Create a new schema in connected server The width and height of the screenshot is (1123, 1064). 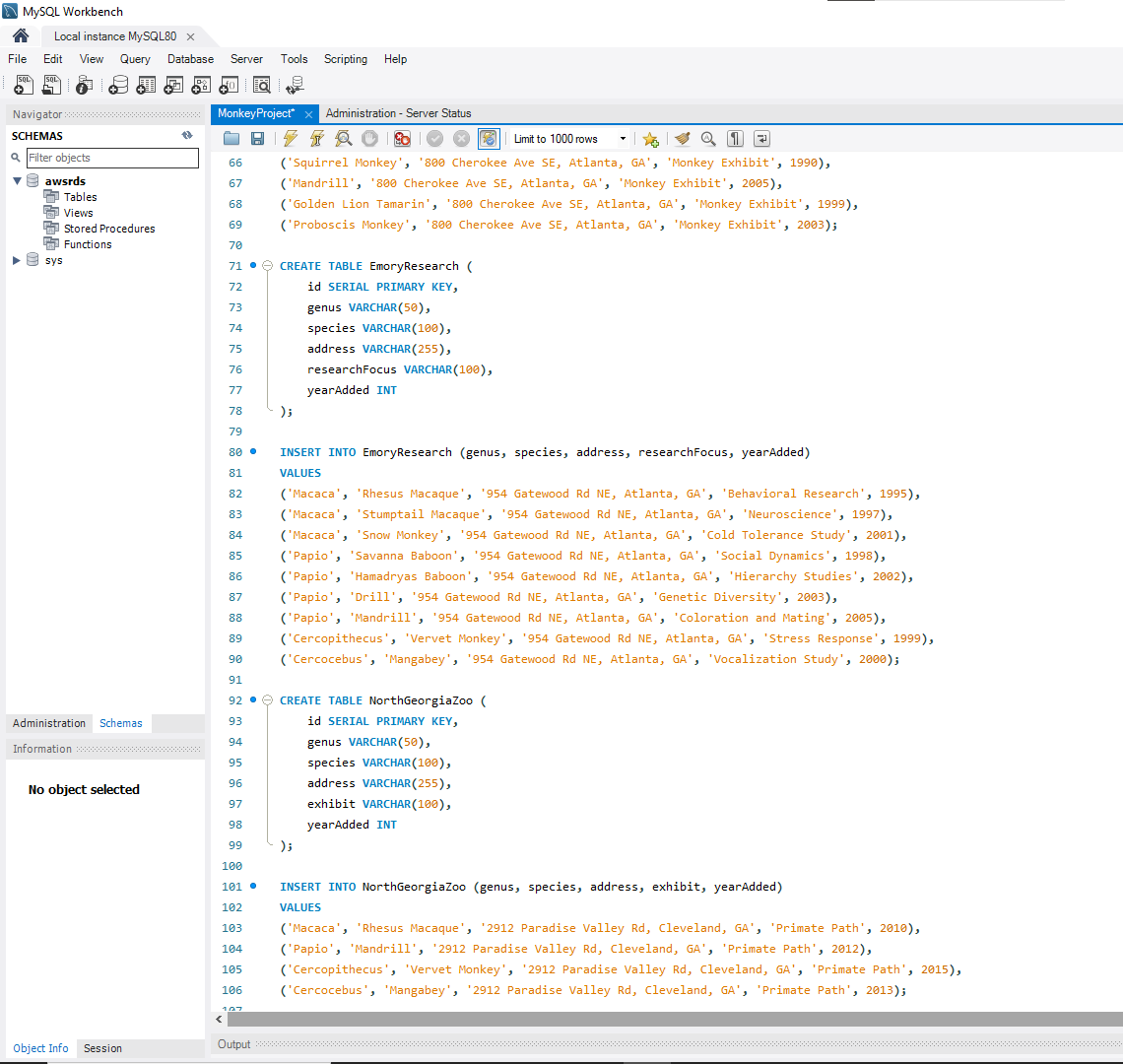pyautogui.click(x=118, y=86)
